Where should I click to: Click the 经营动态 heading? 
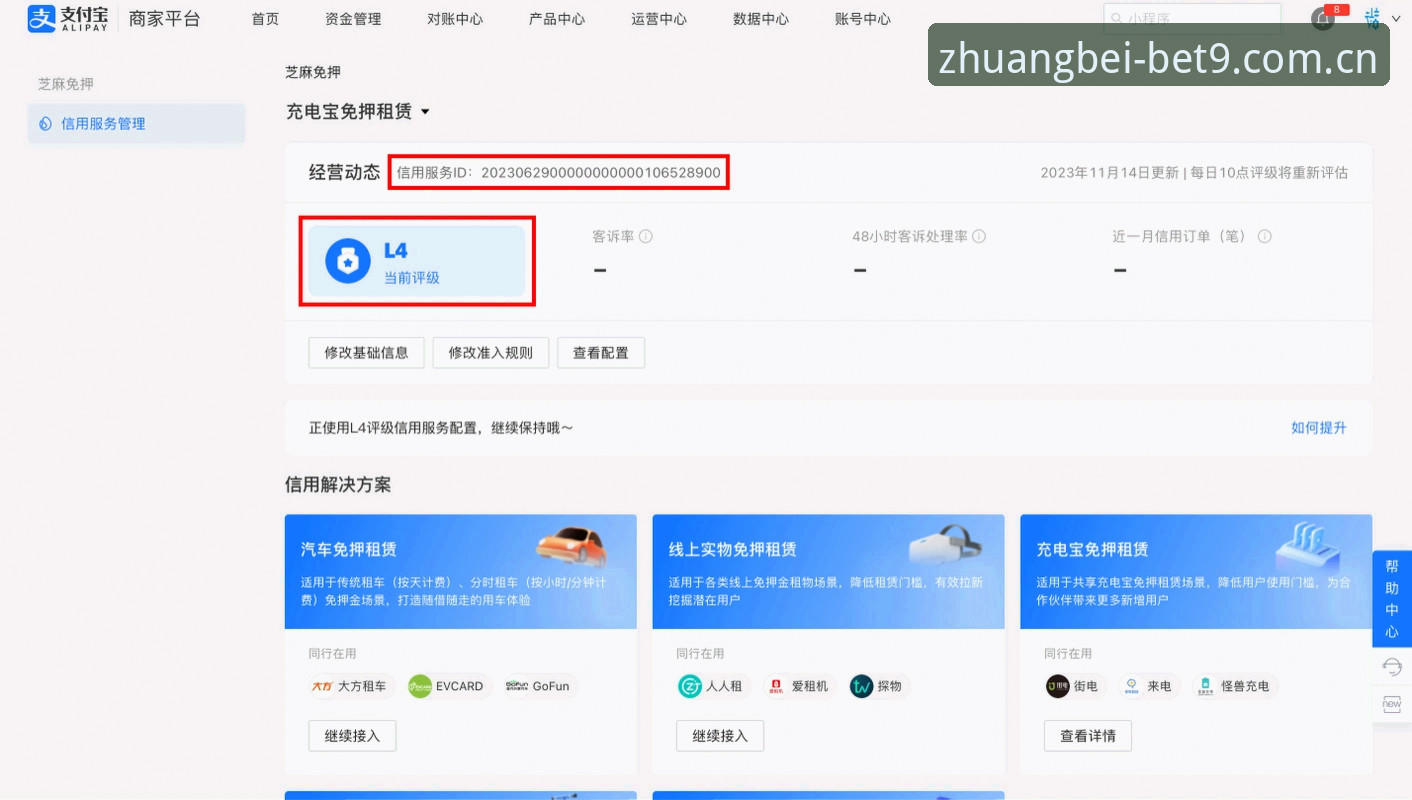345,172
